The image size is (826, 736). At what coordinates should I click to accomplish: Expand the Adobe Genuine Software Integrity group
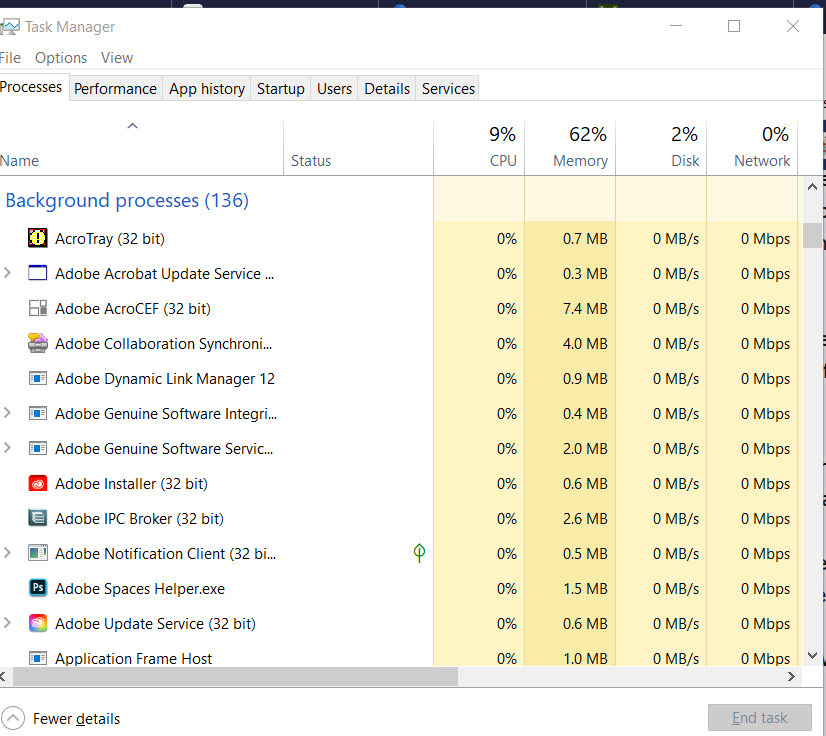(7, 413)
